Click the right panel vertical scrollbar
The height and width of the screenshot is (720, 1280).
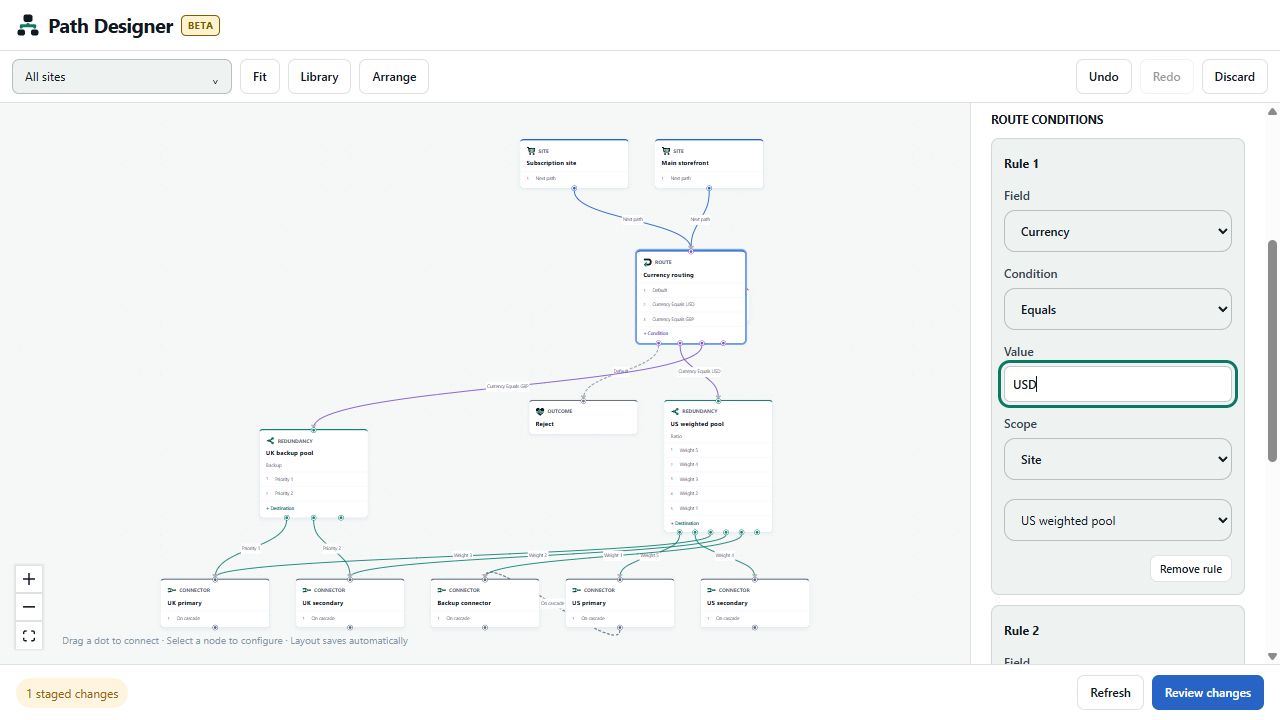point(1272,350)
